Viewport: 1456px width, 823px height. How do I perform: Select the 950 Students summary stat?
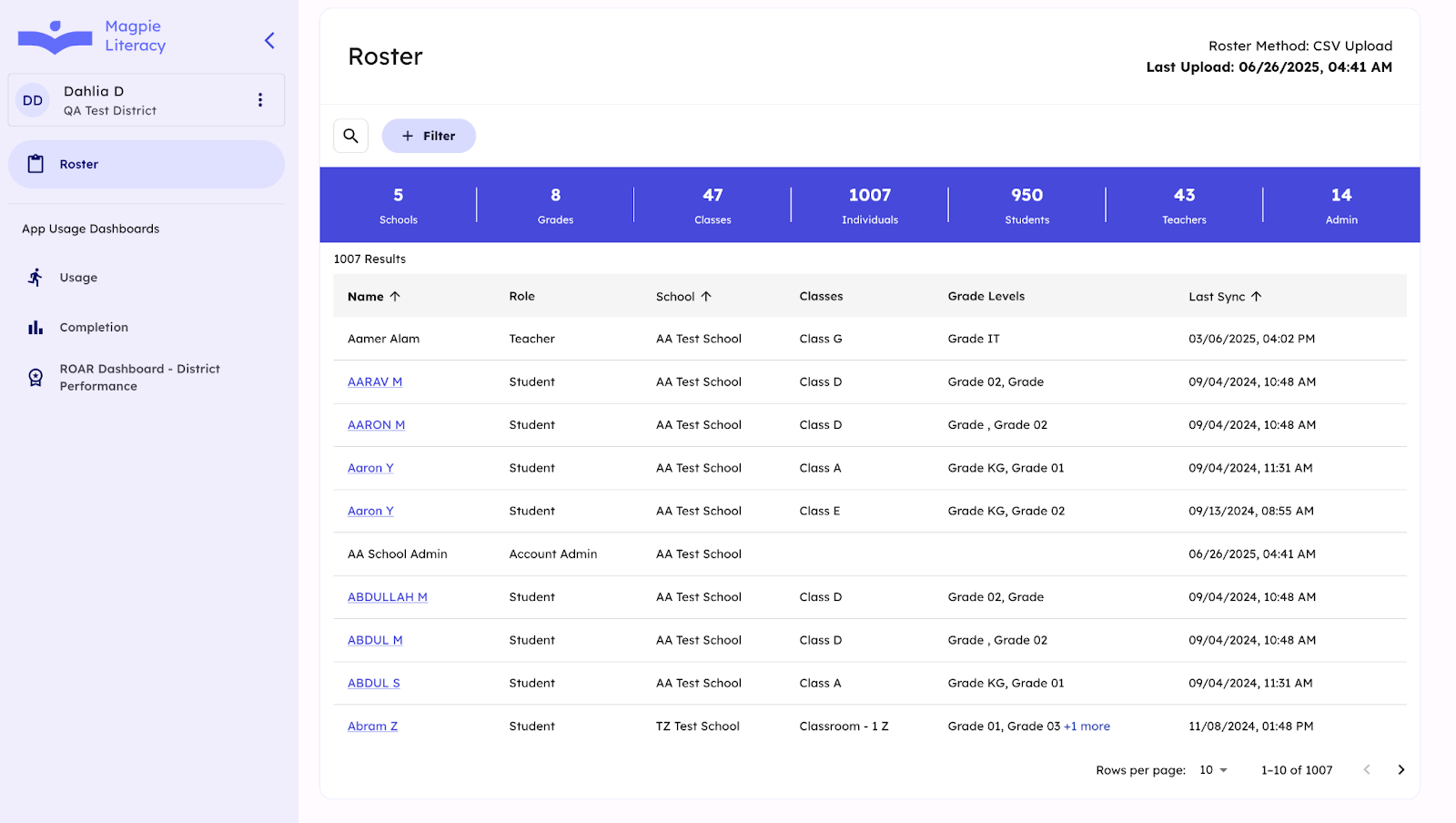pyautogui.click(x=1026, y=205)
